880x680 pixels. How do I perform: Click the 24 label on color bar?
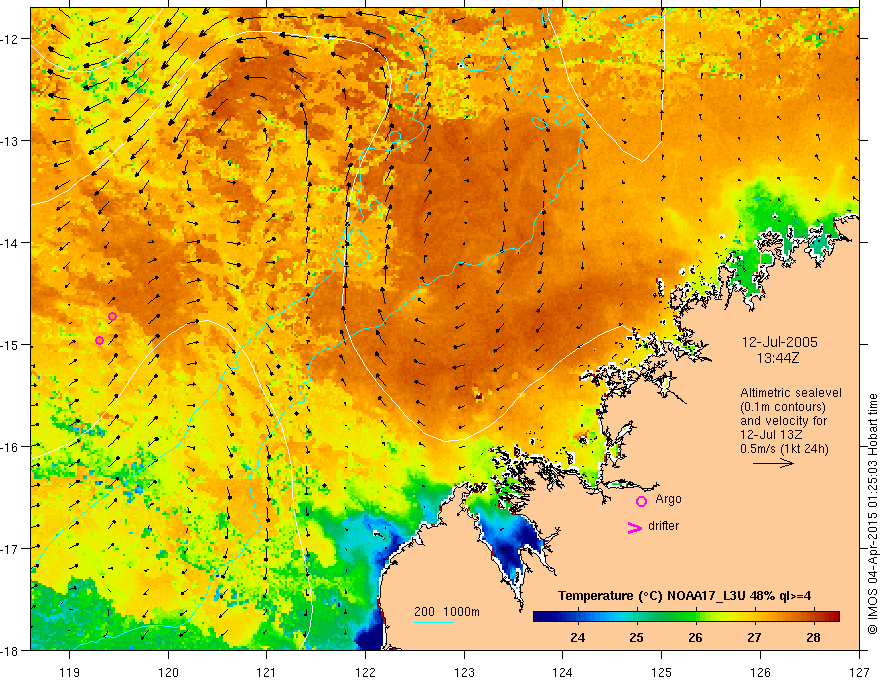(x=577, y=637)
